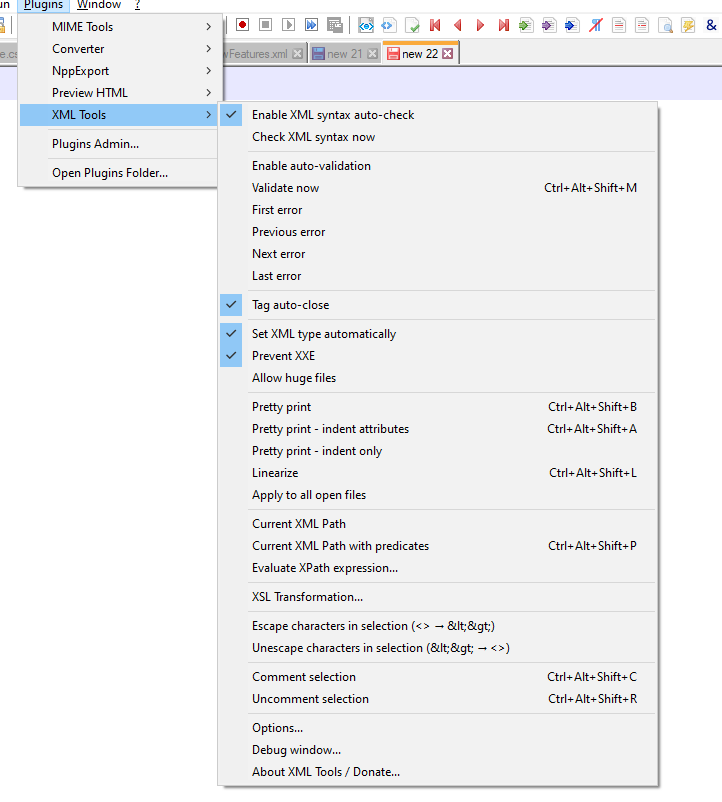722x802 pixels.
Task: Toggle Apply to all open files
Action: pyautogui.click(x=437, y=495)
